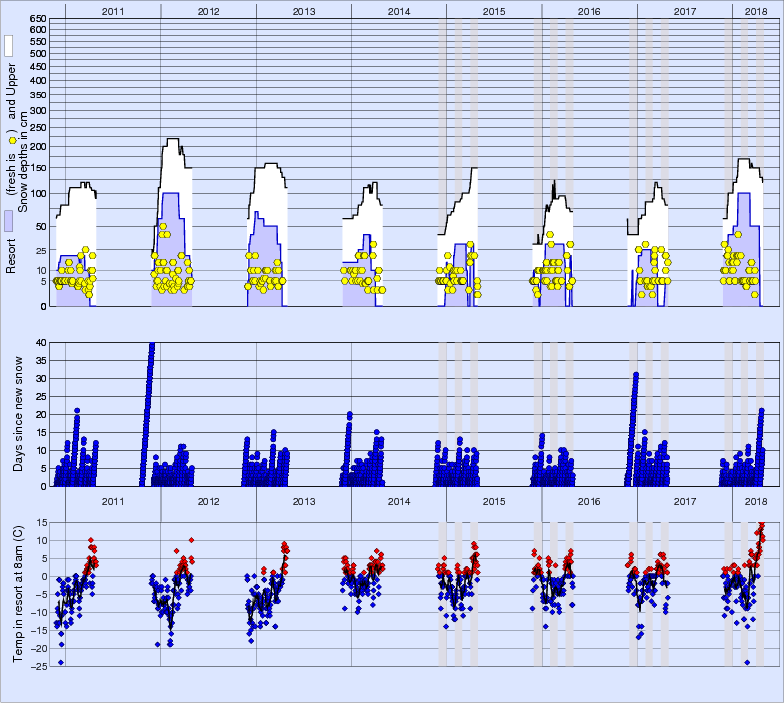Click the tallest 2012 days-since-snow spike
Screen dimensions: 784x703
(152, 345)
